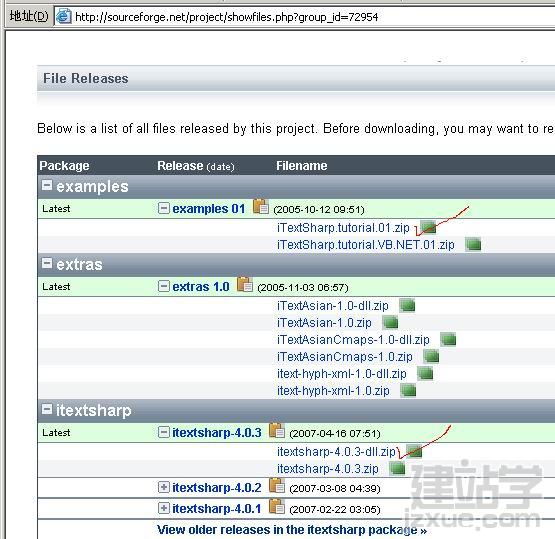Image resolution: width=555 pixels, height=539 pixels.
Task: Click release notes icon for itextsharp-4.0.1
Action: pos(276,507)
